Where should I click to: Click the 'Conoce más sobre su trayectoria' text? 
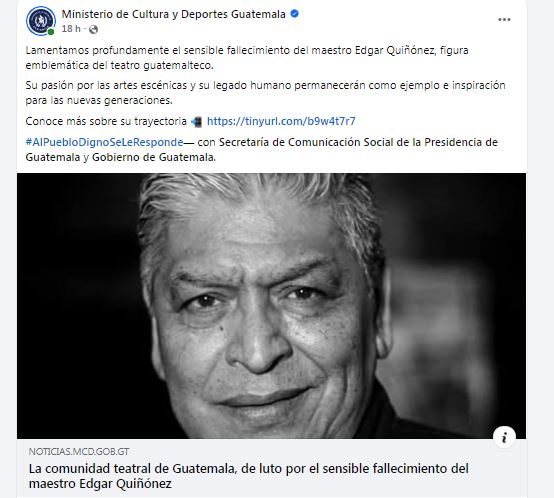click(106, 121)
